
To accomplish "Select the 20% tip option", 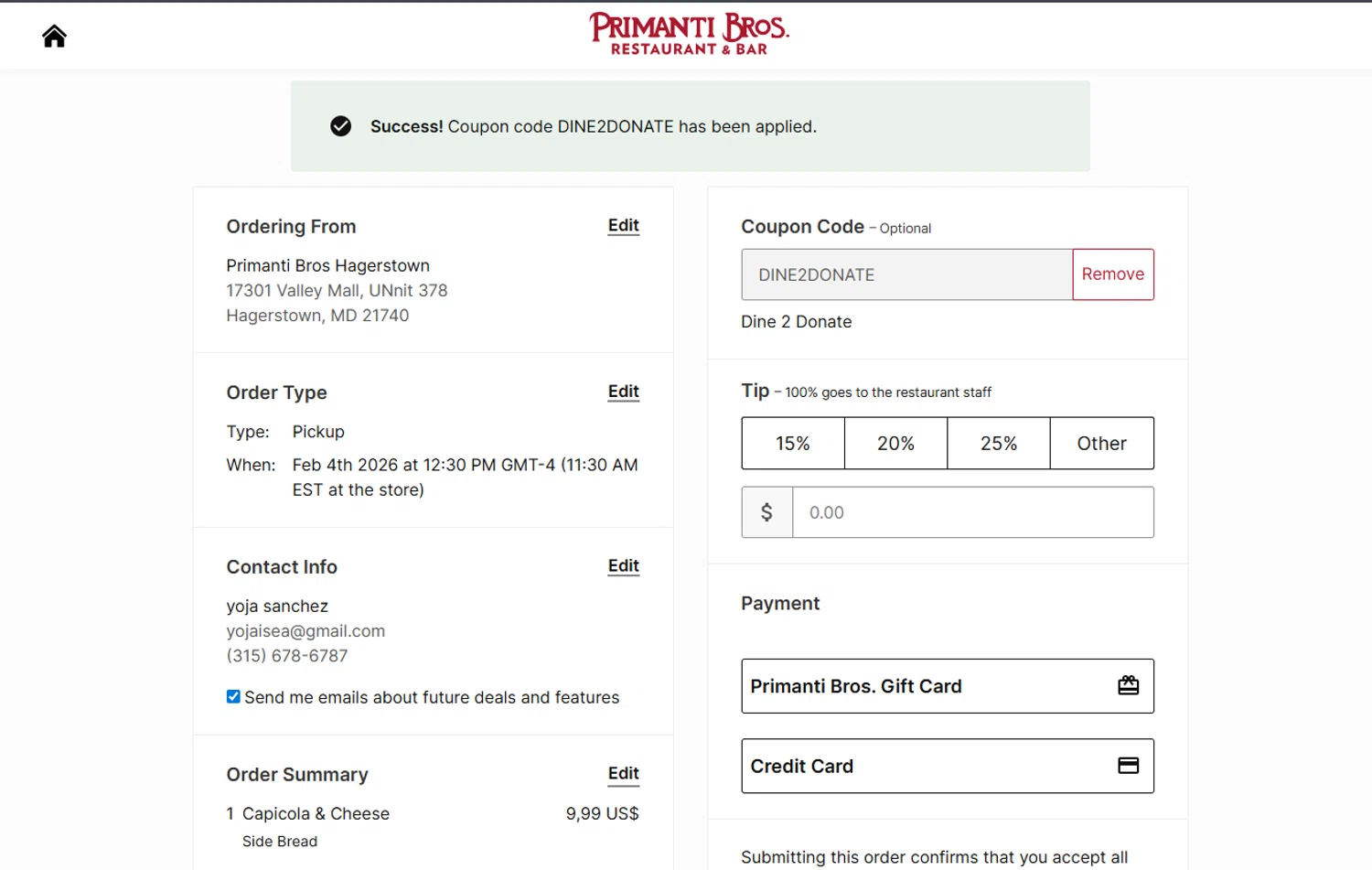I will [x=895, y=444].
